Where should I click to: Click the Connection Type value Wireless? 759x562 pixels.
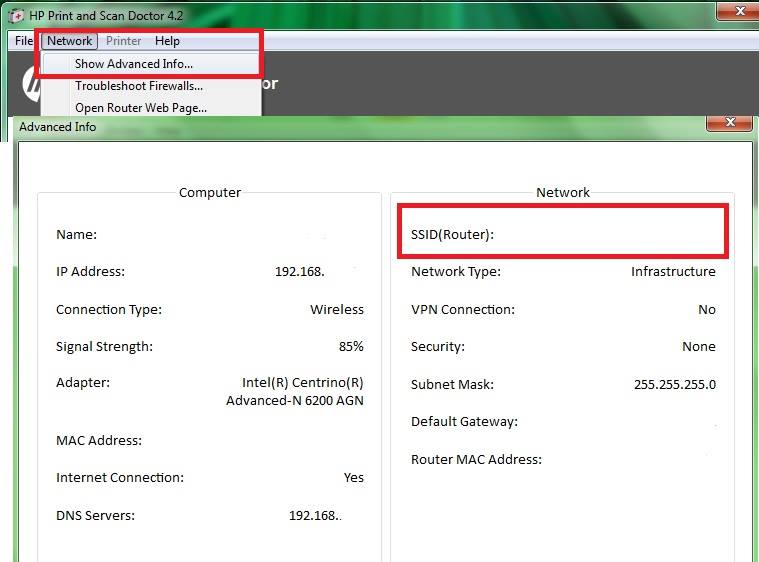(337, 310)
